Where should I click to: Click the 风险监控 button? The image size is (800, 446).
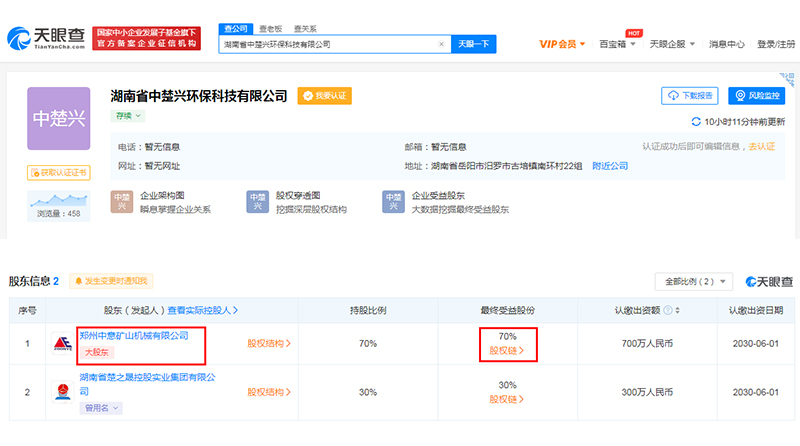757,95
